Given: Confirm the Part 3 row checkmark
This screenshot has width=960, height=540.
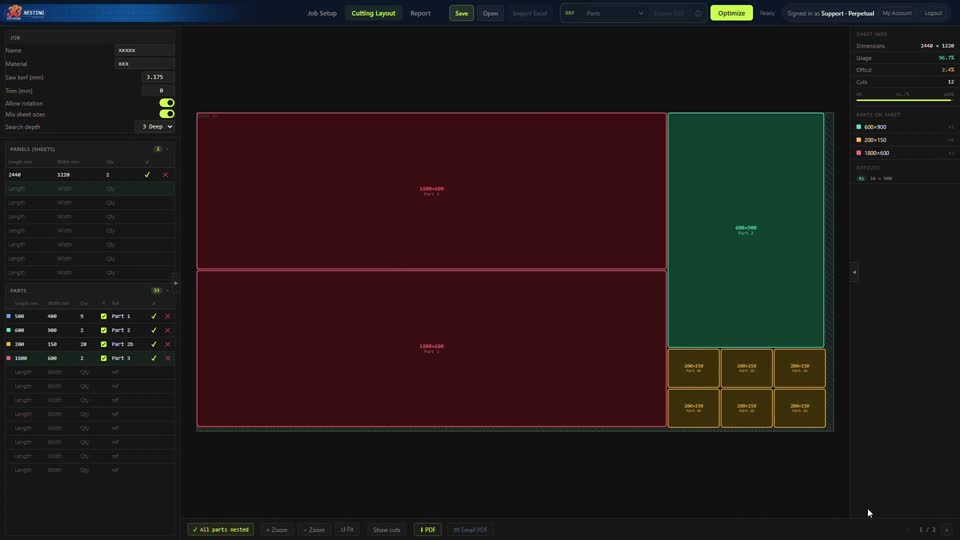Looking at the screenshot, I should pyautogui.click(x=154, y=358).
